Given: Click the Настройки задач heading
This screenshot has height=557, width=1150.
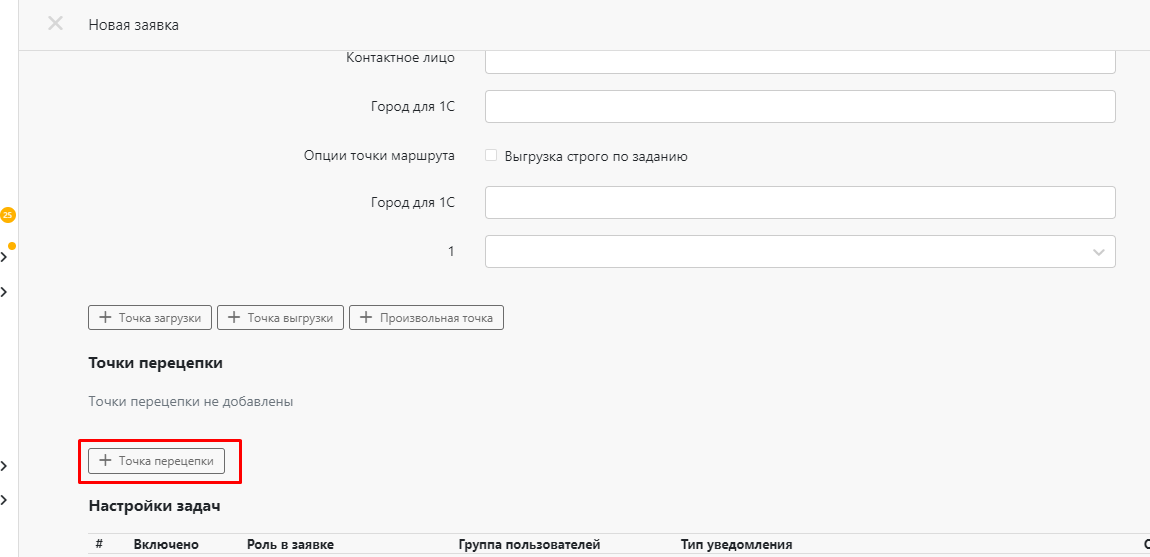Looking at the screenshot, I should pos(154,506).
